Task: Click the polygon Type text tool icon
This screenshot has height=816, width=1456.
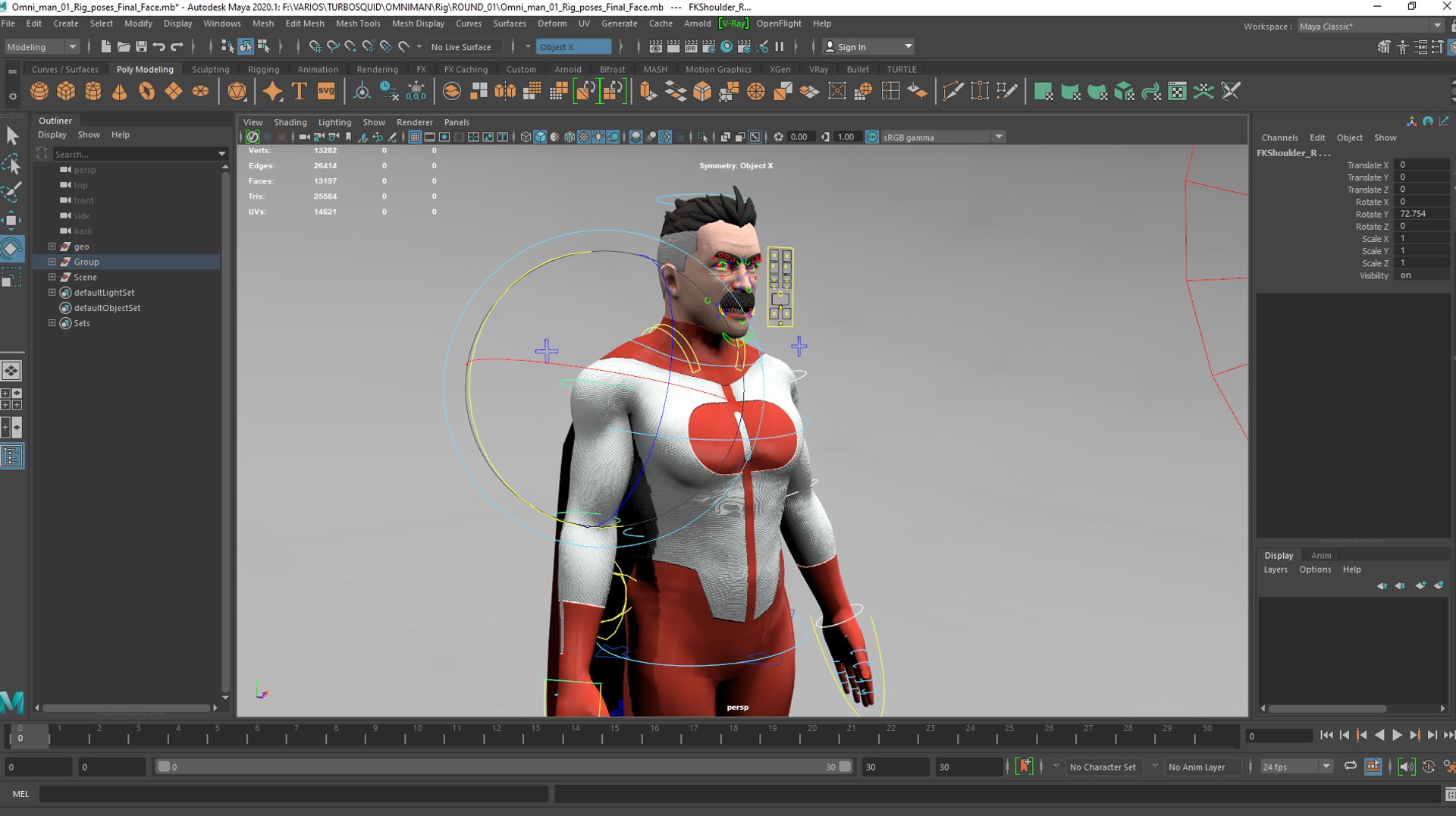Action: (300, 92)
